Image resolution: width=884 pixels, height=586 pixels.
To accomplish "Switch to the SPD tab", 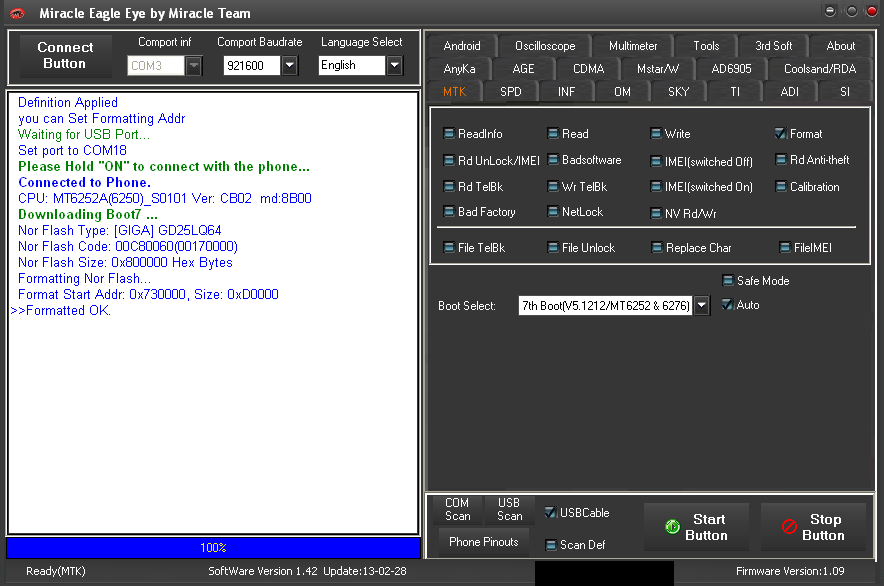I will coord(511,92).
